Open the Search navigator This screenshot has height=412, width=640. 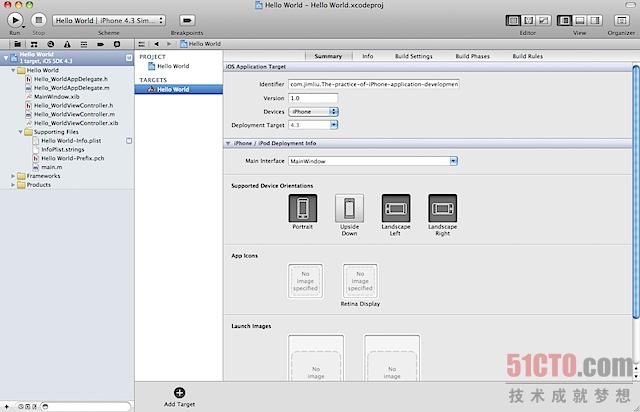[51, 44]
